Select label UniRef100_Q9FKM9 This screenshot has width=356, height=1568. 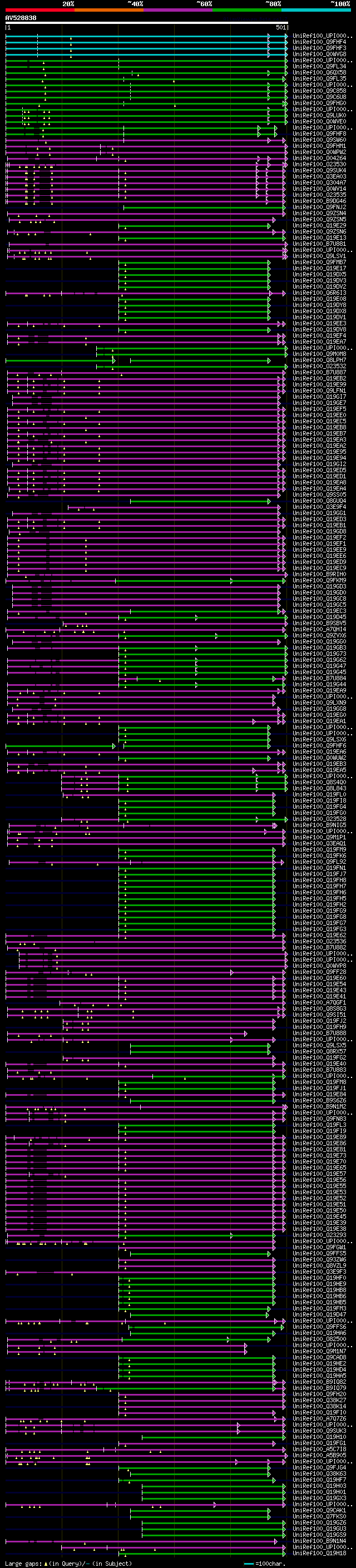coord(319,581)
